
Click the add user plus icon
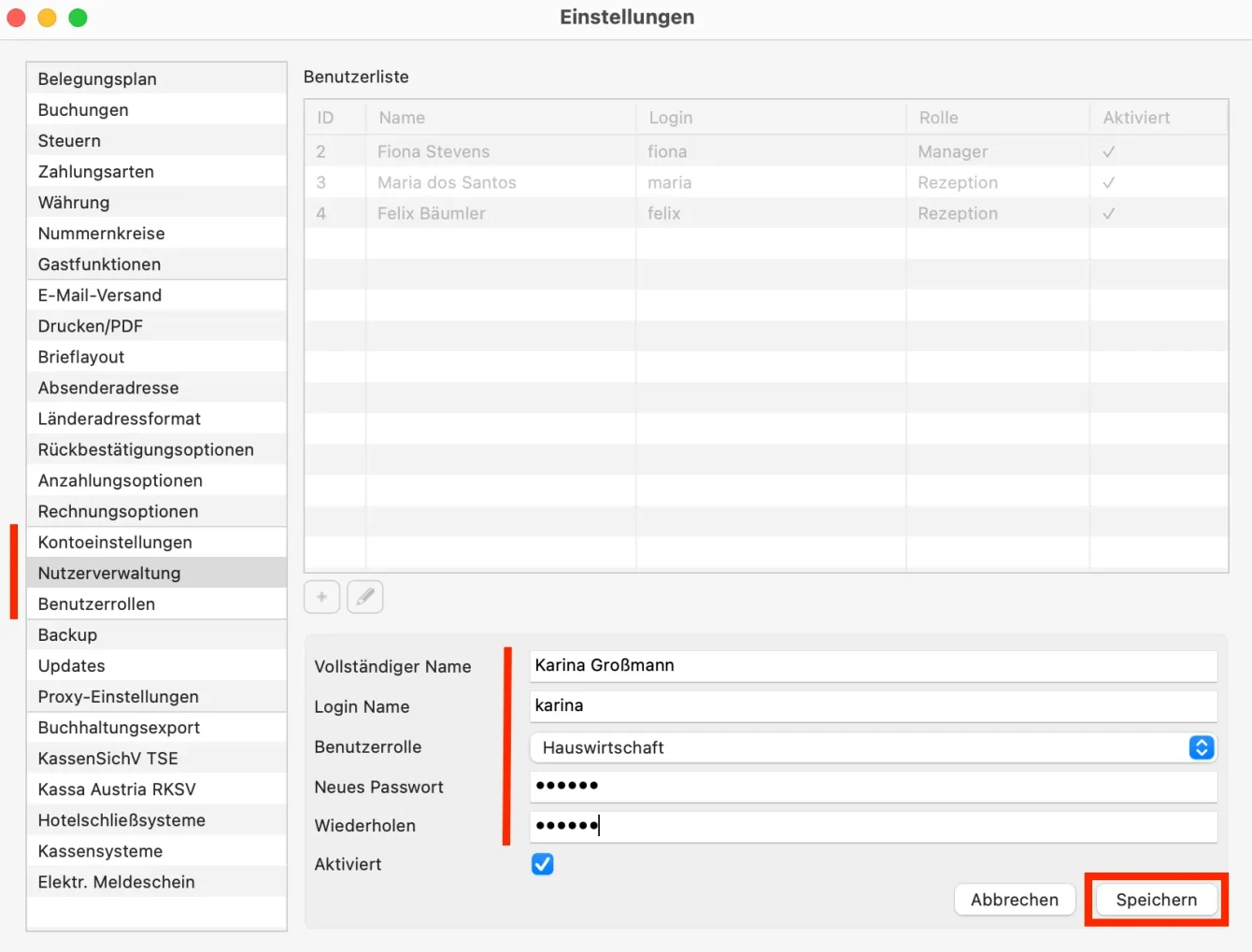[321, 596]
